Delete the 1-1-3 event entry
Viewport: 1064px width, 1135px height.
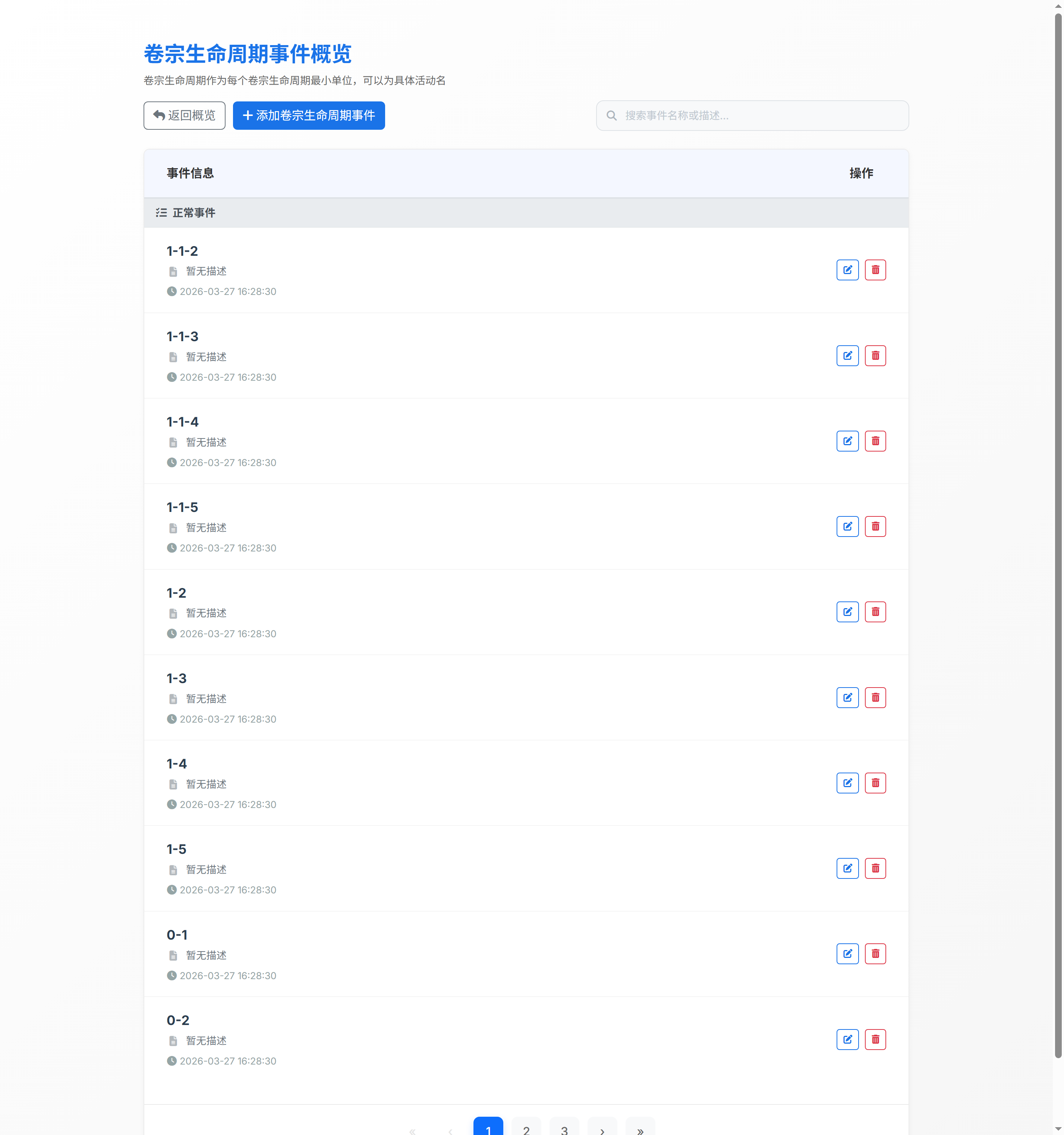(x=875, y=356)
